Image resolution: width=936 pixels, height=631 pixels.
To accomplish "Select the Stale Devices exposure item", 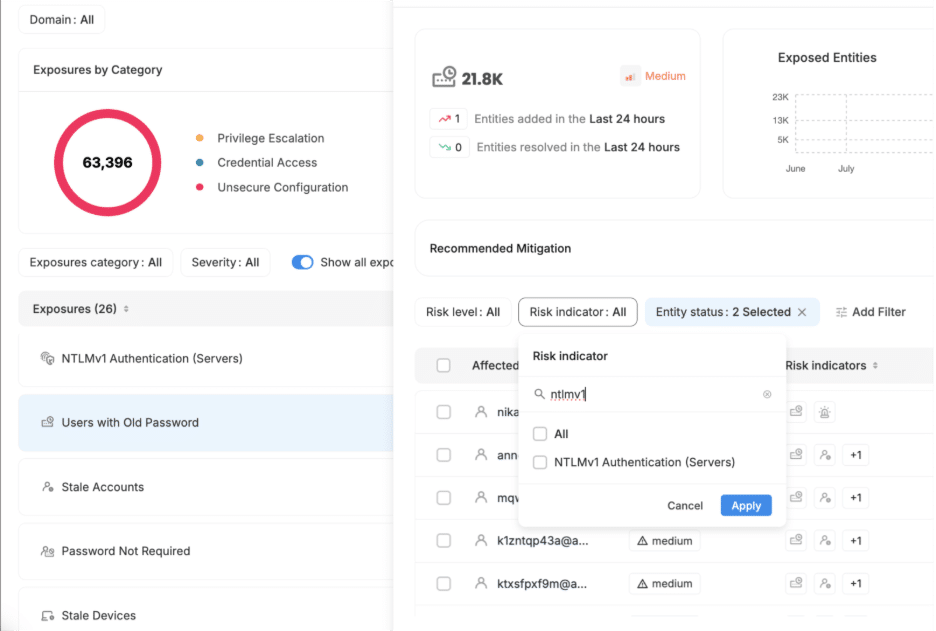I will pyautogui.click(x=98, y=615).
